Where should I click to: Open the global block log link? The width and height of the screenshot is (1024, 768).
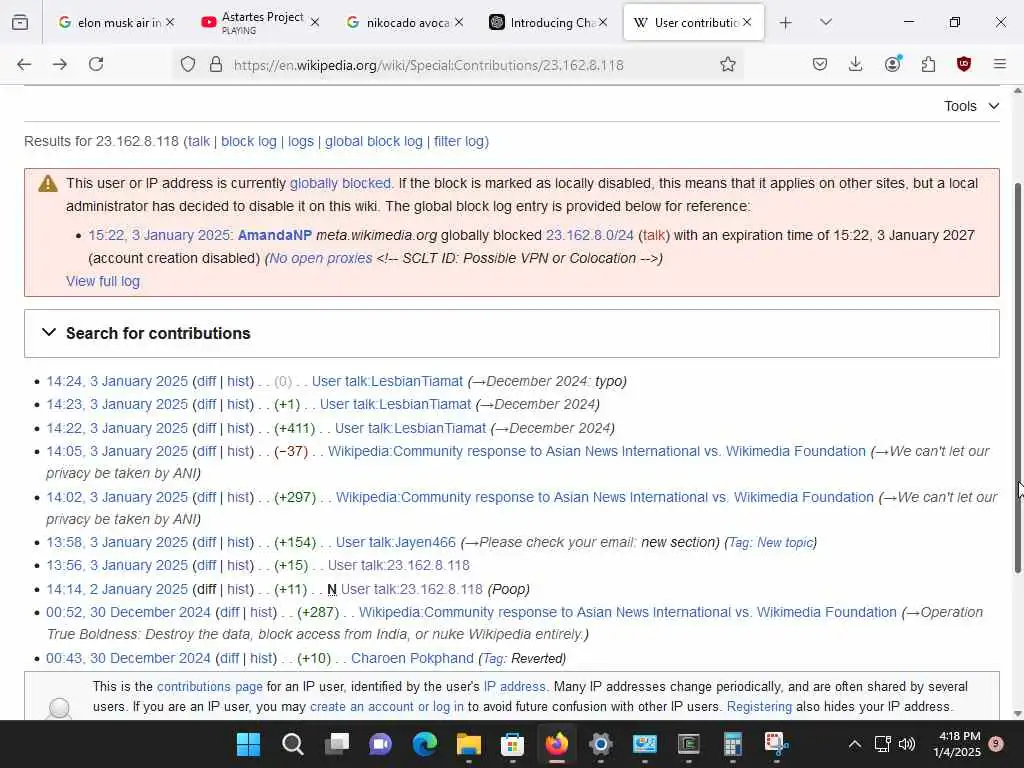(374, 141)
